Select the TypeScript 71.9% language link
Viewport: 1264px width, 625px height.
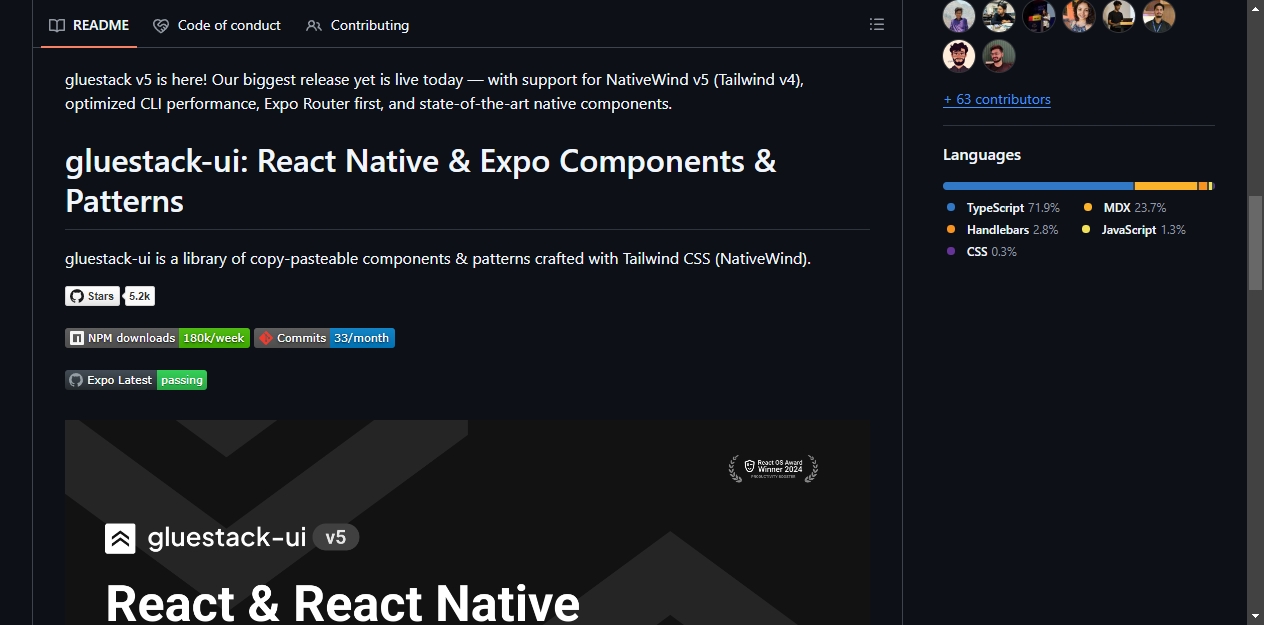tap(1003, 208)
